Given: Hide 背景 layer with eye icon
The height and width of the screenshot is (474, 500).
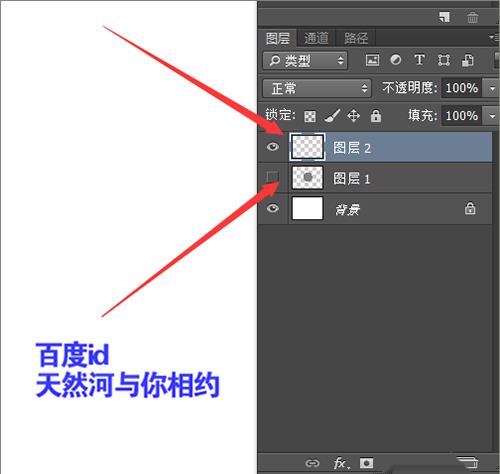Looking at the screenshot, I should [273, 209].
